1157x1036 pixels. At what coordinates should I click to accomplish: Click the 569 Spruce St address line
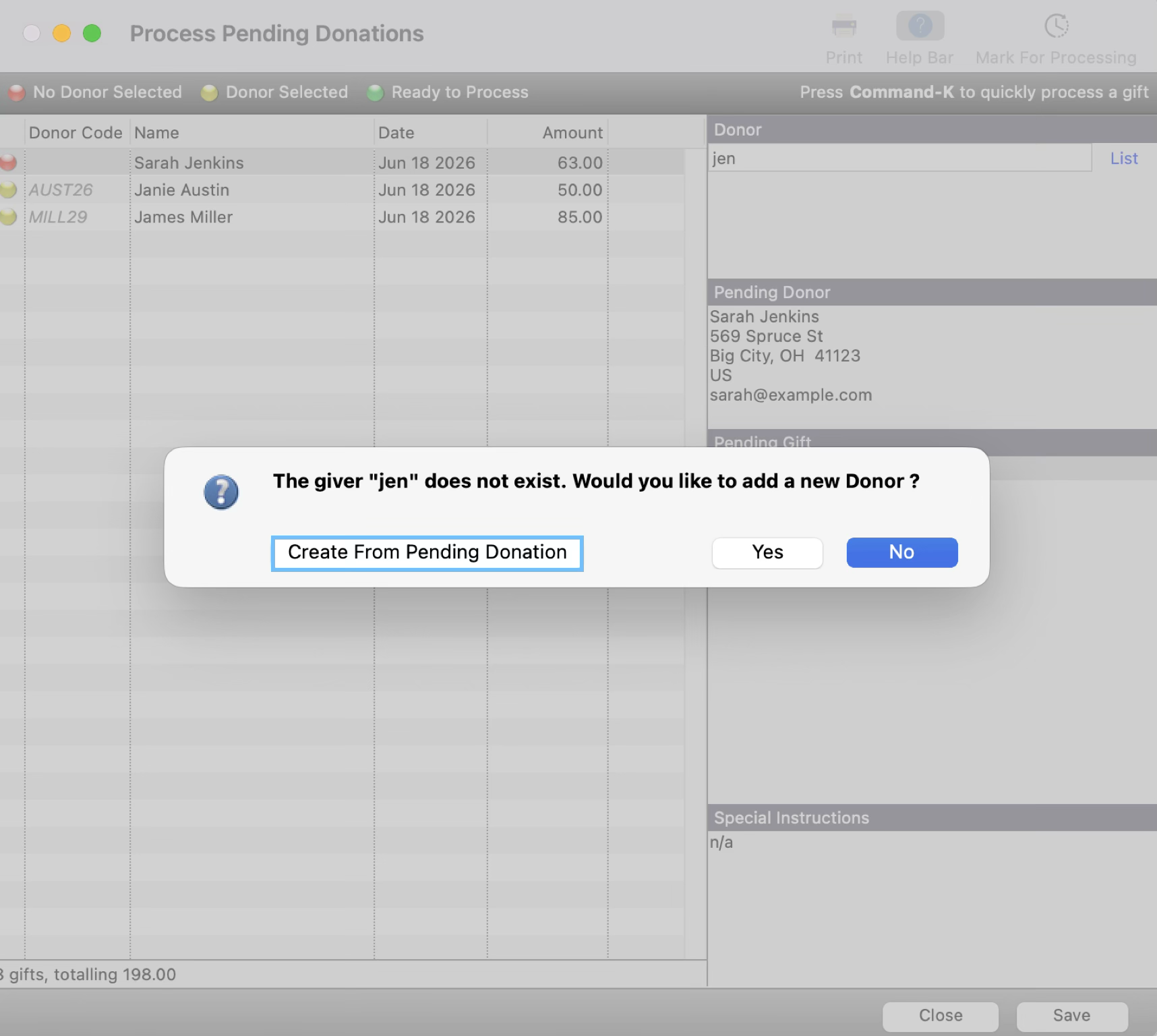(766, 336)
